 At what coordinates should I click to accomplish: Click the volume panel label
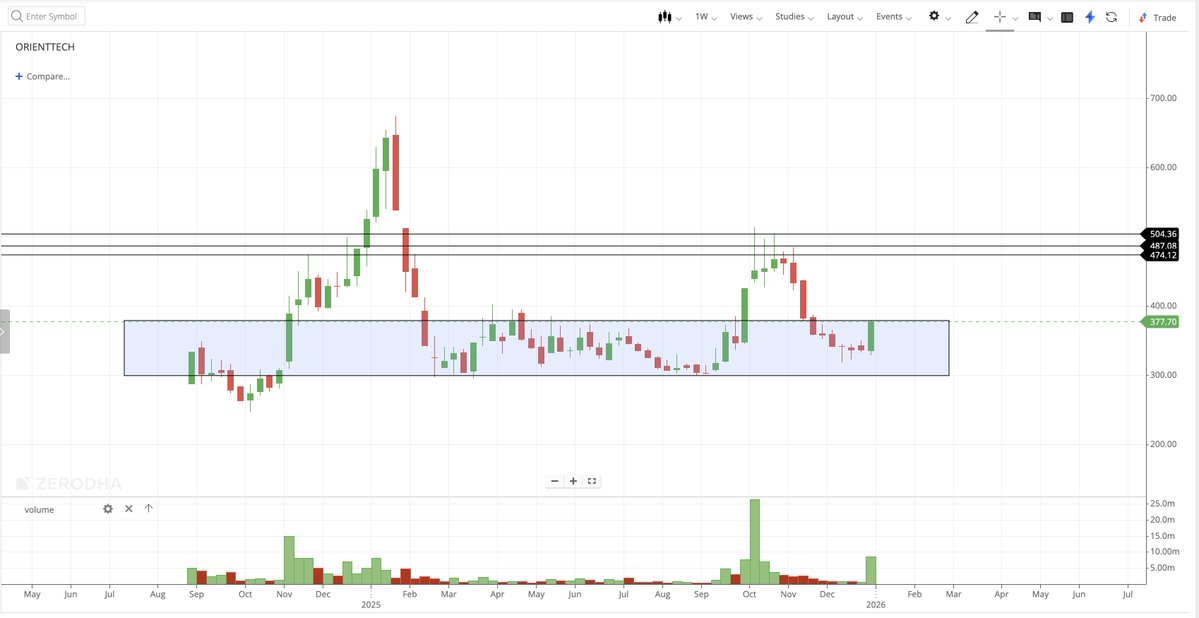pos(39,509)
